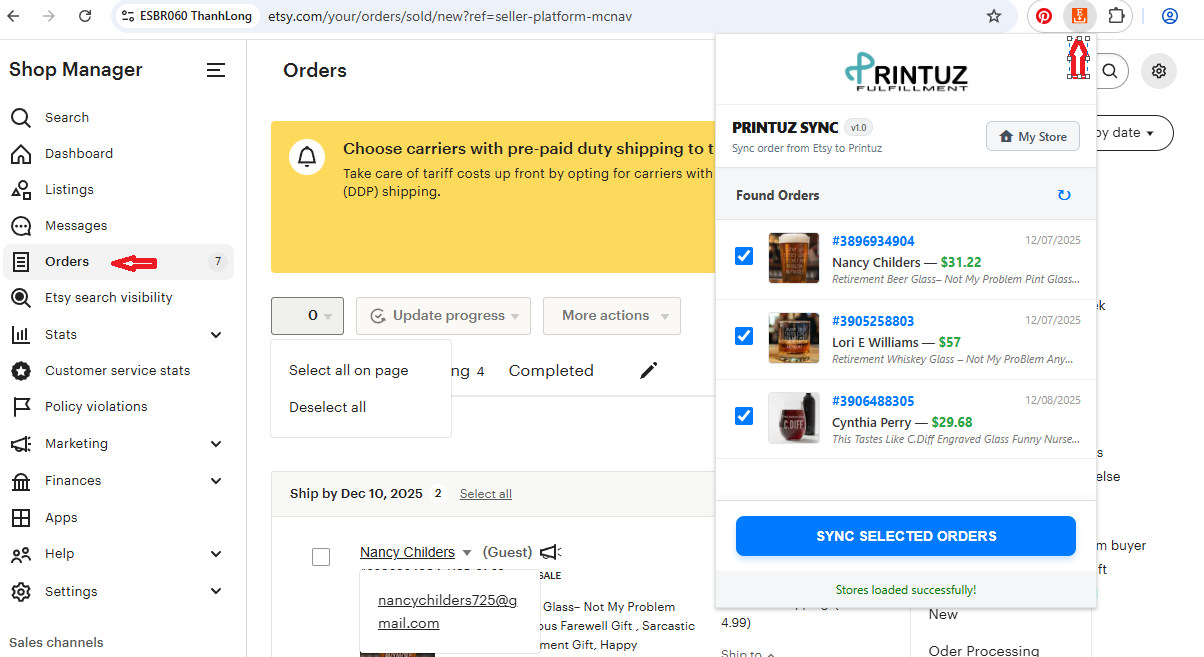Open the orders settings gear icon
1204x657 pixels.
click(1159, 71)
